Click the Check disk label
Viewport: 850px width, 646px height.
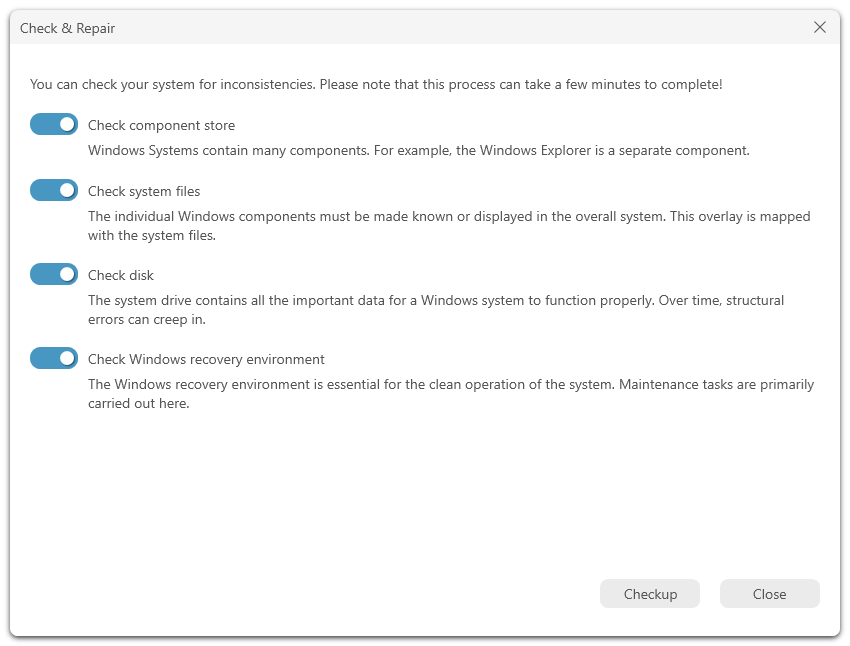121,275
